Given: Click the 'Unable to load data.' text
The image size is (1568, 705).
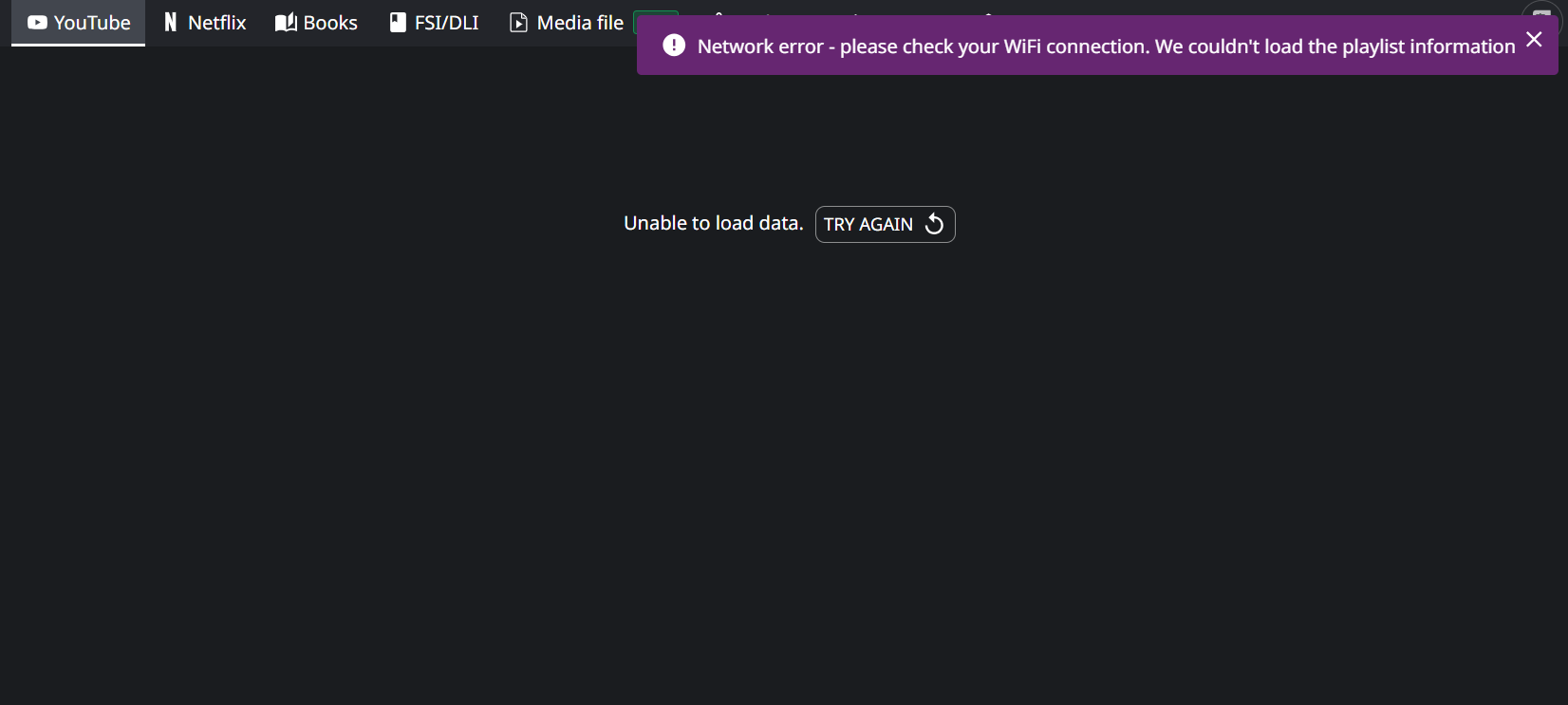Looking at the screenshot, I should pyautogui.click(x=713, y=223).
